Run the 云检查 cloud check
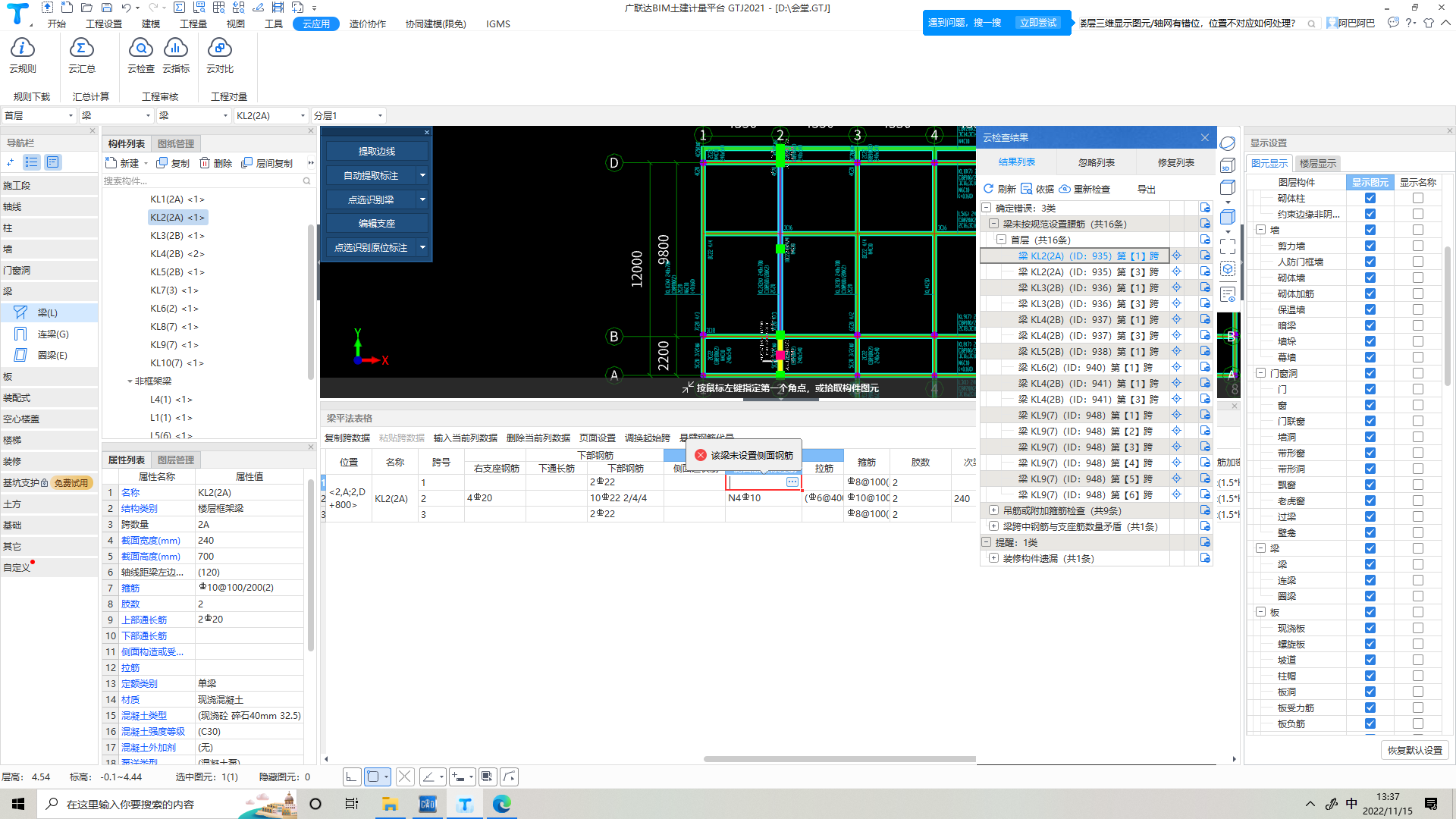The width and height of the screenshot is (1456, 819). coord(141,55)
